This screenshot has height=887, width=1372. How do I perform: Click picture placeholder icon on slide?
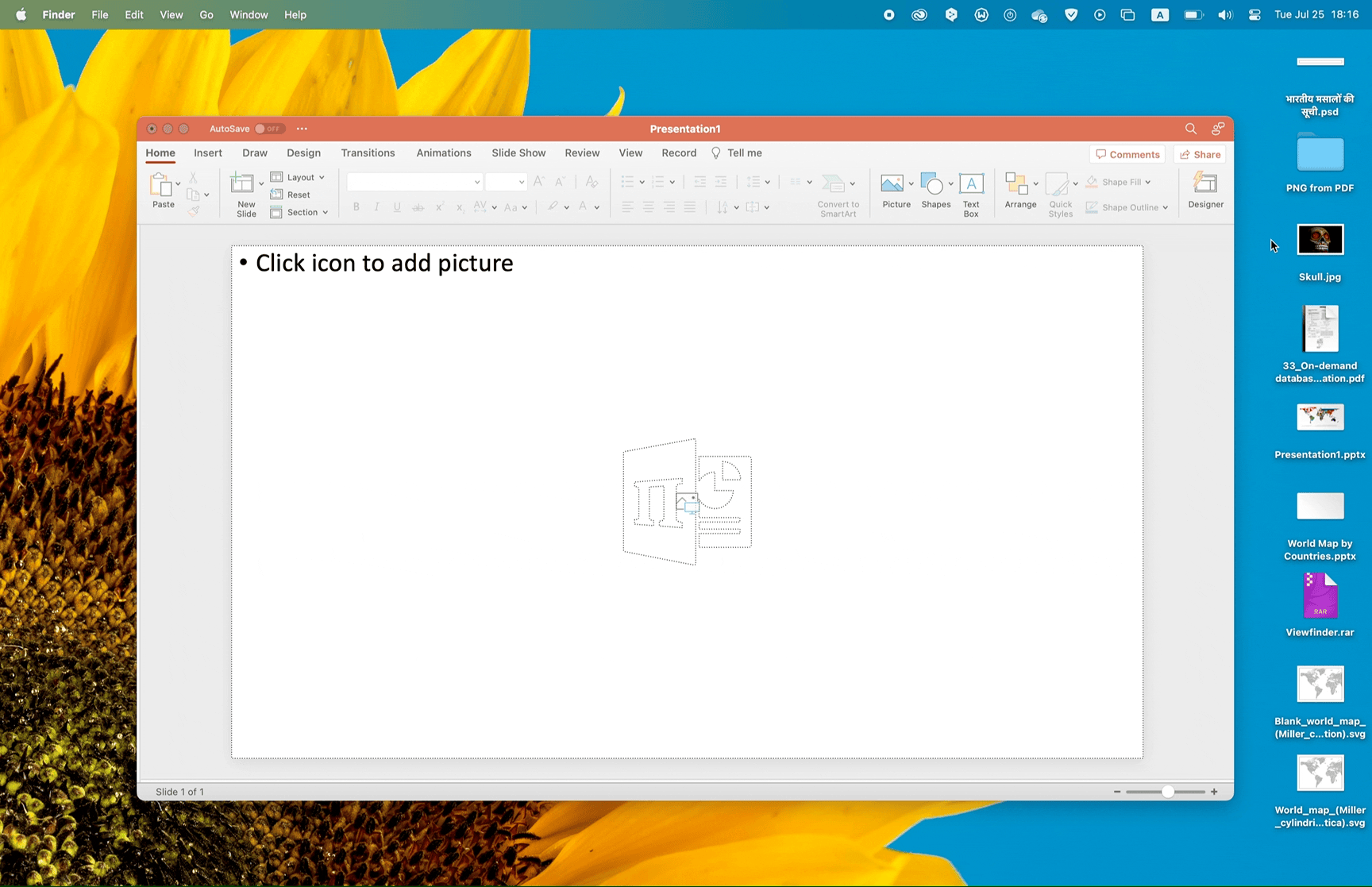point(687,503)
